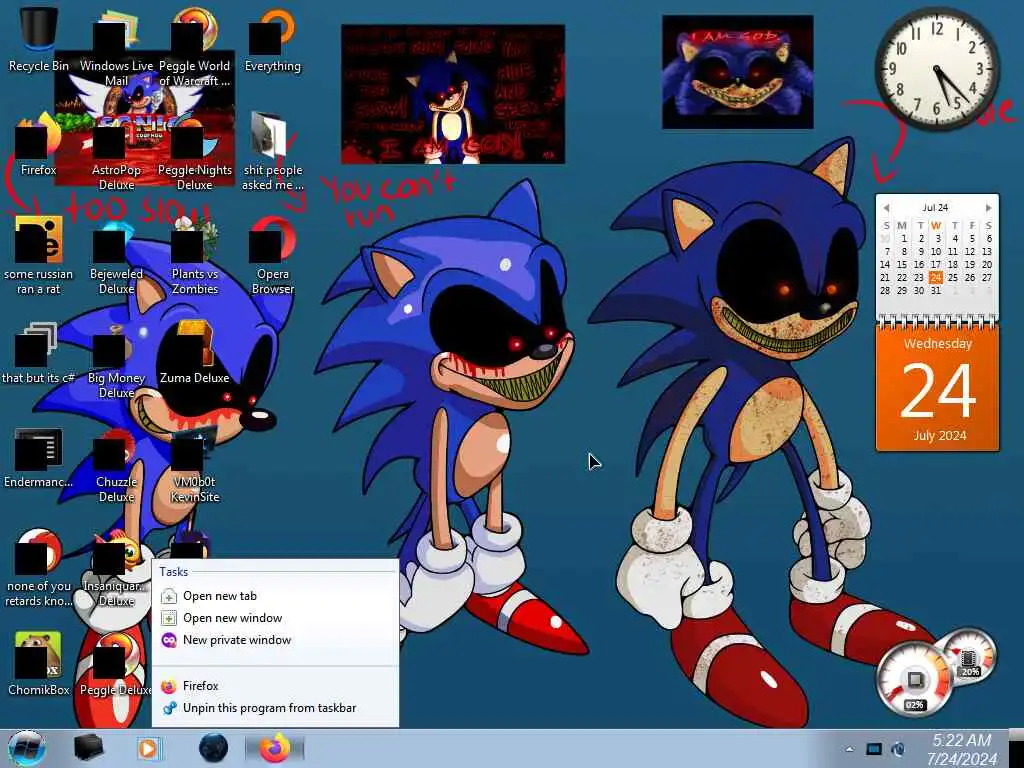The height and width of the screenshot is (768, 1024).
Task: Click the dark globe taskbar icon
Action: [214, 748]
